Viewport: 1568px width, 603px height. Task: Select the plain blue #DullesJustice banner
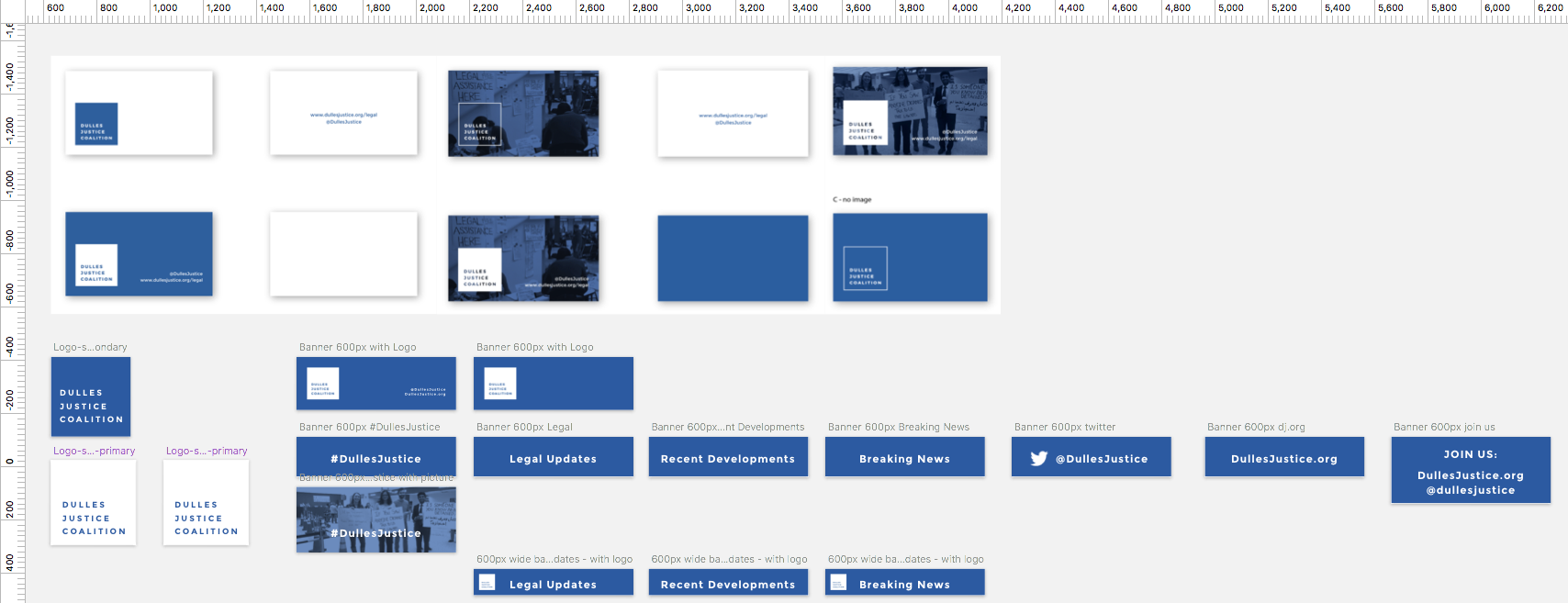pyautogui.click(x=376, y=457)
